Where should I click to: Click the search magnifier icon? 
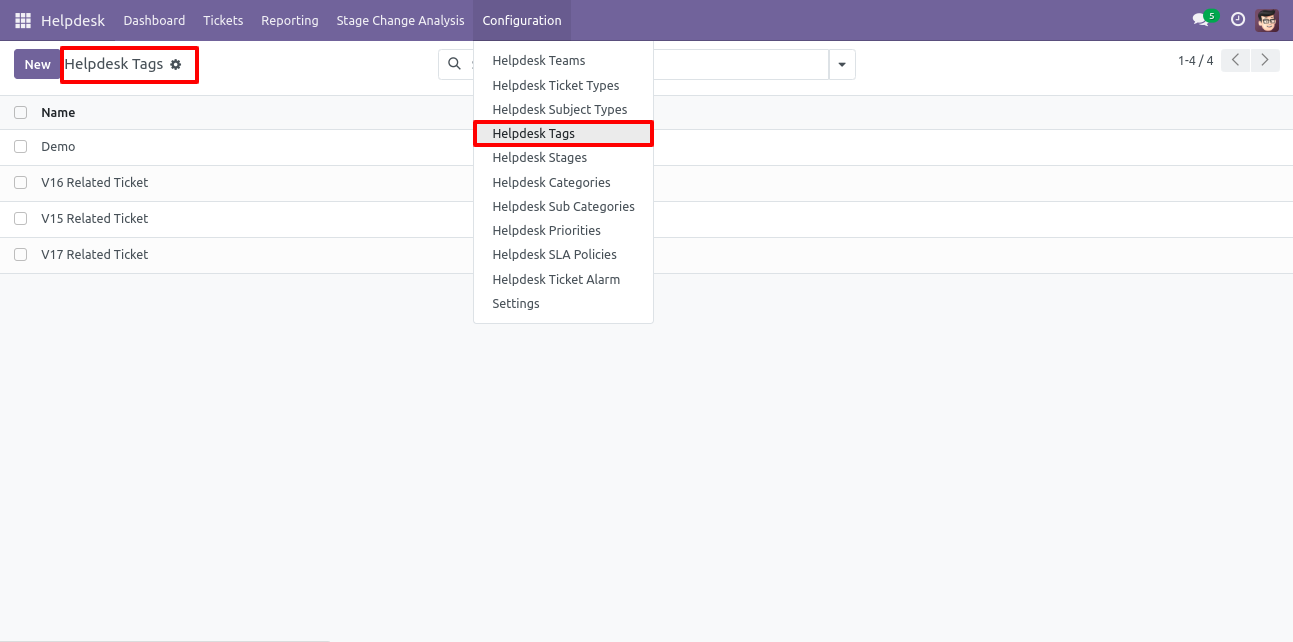tap(454, 64)
